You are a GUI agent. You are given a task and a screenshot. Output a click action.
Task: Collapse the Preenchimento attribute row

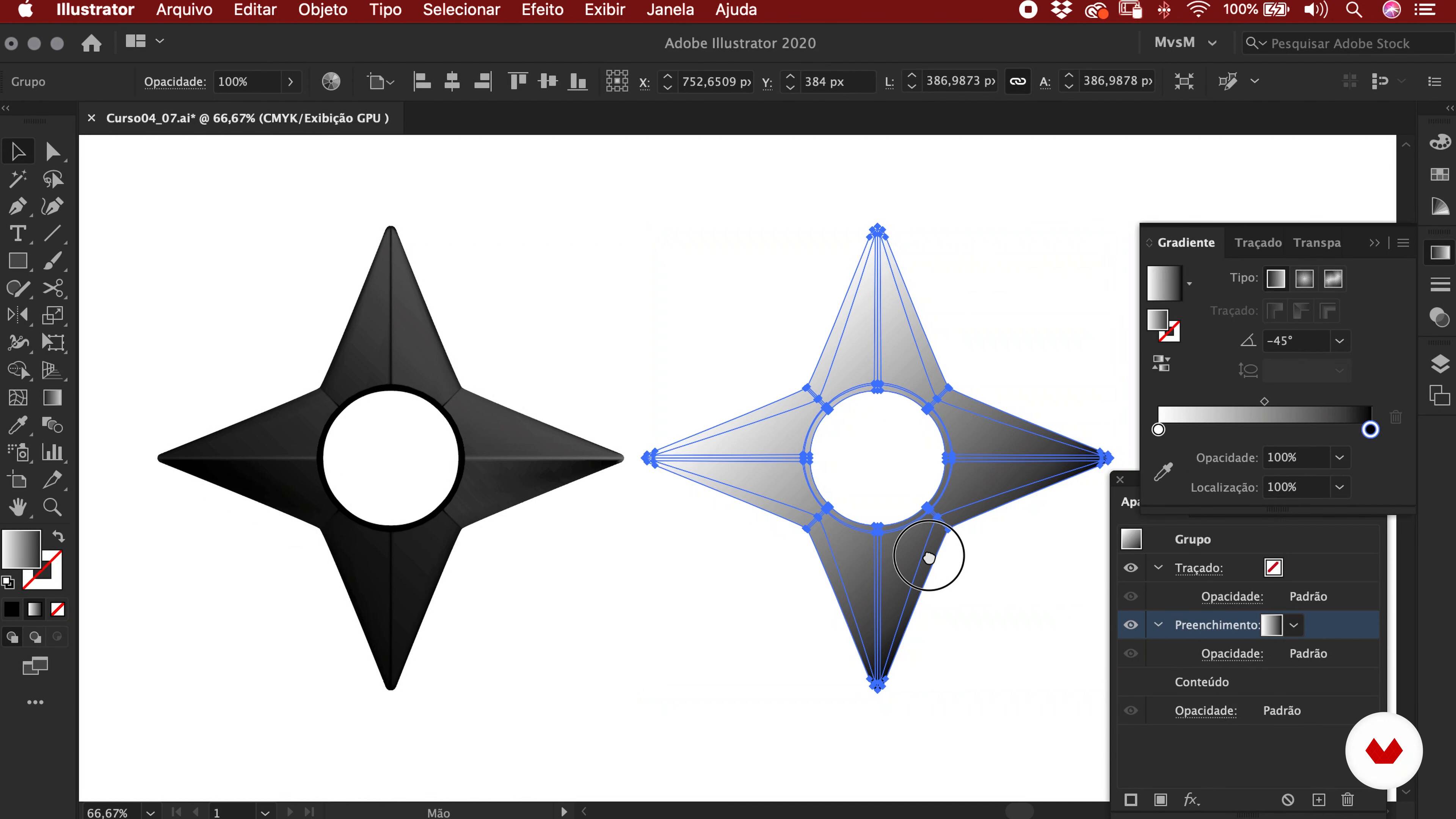(x=1158, y=624)
